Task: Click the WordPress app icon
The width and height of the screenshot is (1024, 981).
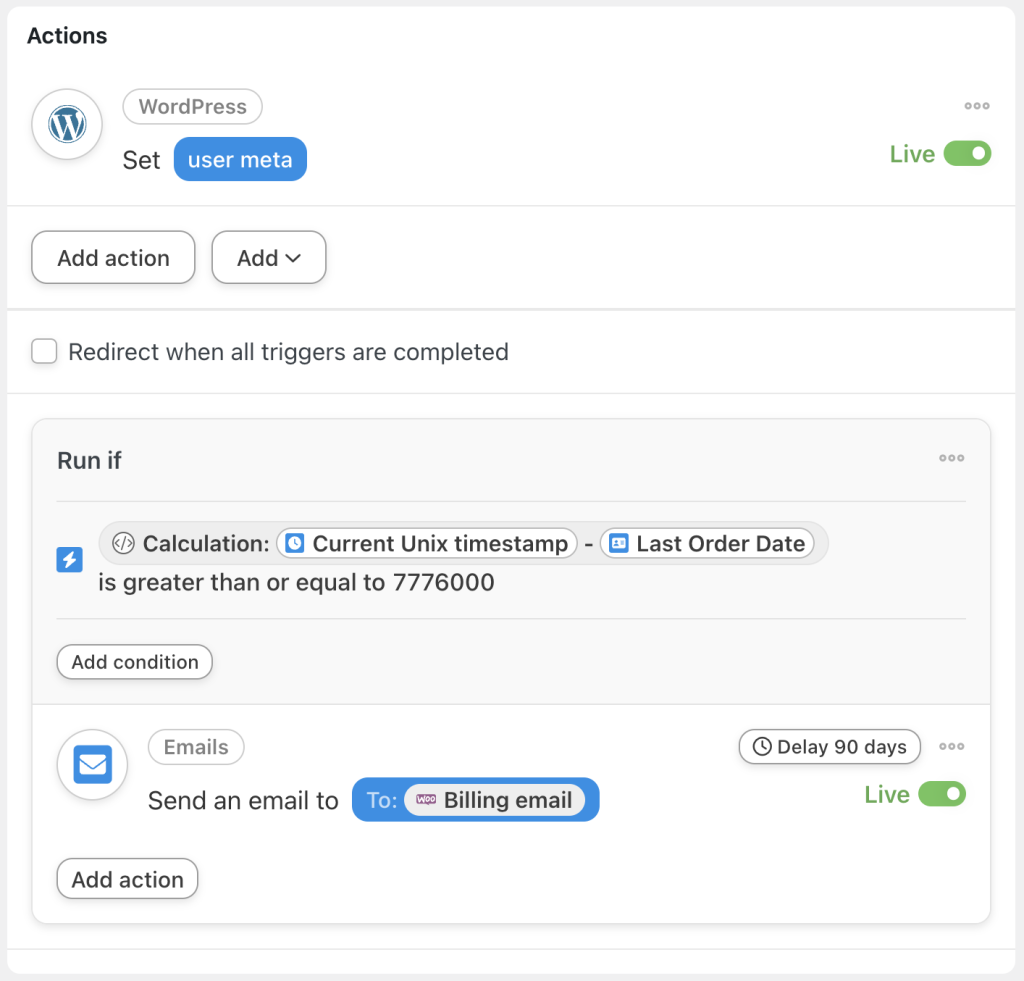Action: [x=66, y=124]
